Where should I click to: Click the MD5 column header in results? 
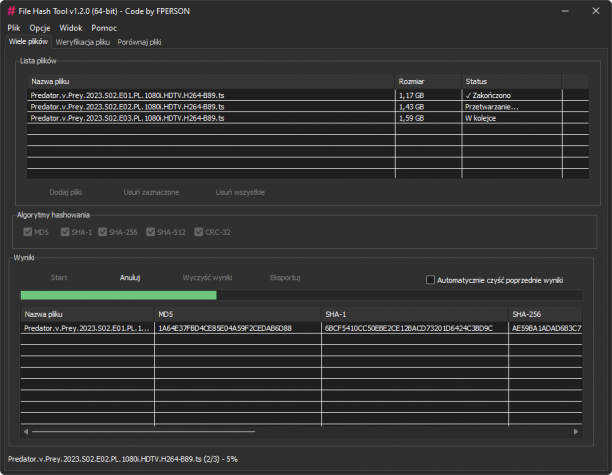coord(238,314)
